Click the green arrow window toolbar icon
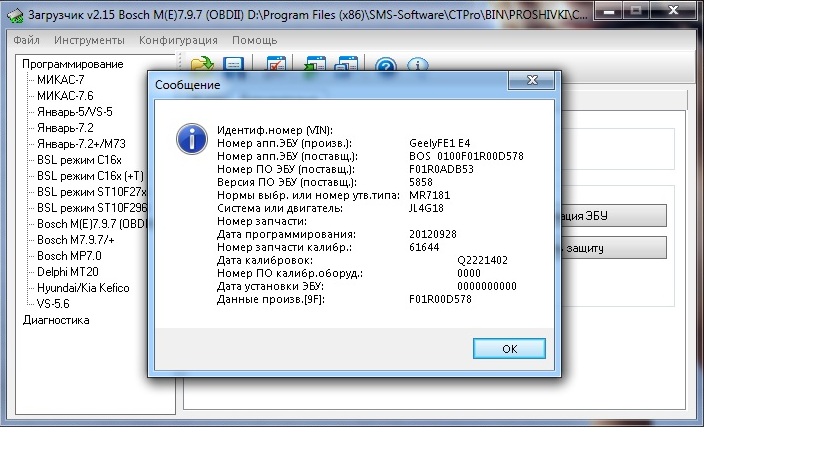The image size is (819, 460). 315,63
